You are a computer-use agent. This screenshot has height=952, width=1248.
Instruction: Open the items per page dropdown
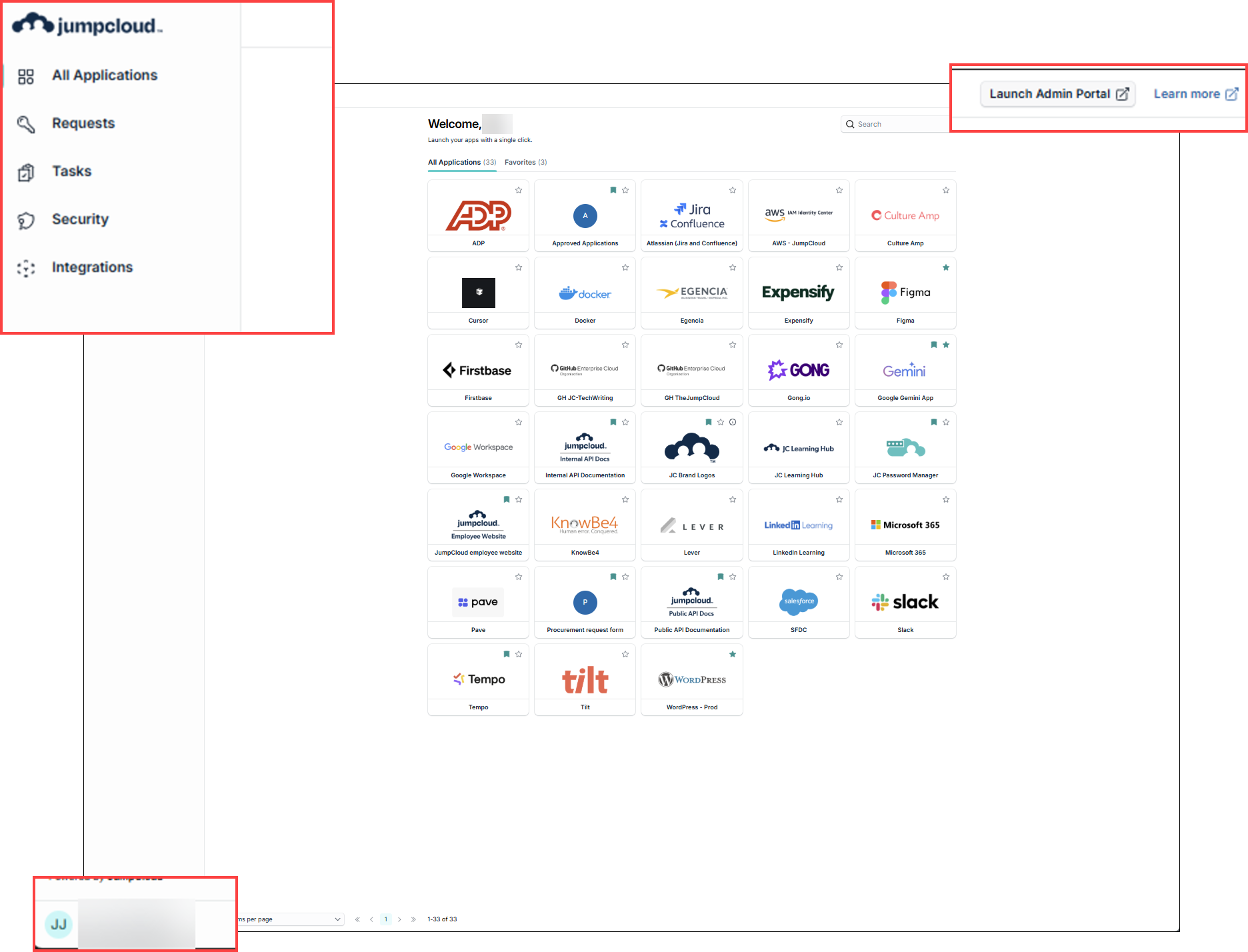tap(290, 919)
